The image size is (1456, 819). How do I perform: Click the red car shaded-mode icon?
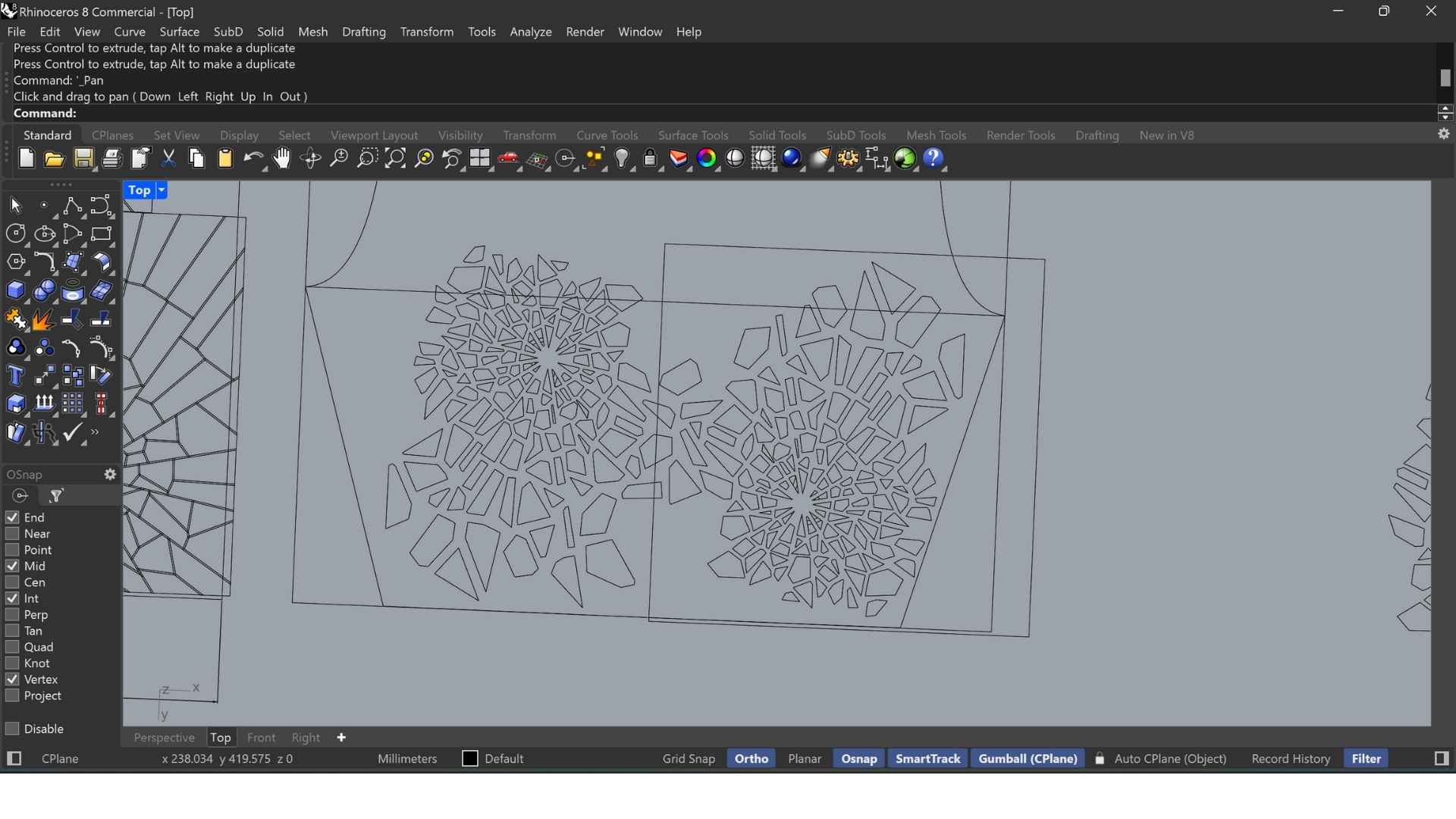tap(510, 159)
